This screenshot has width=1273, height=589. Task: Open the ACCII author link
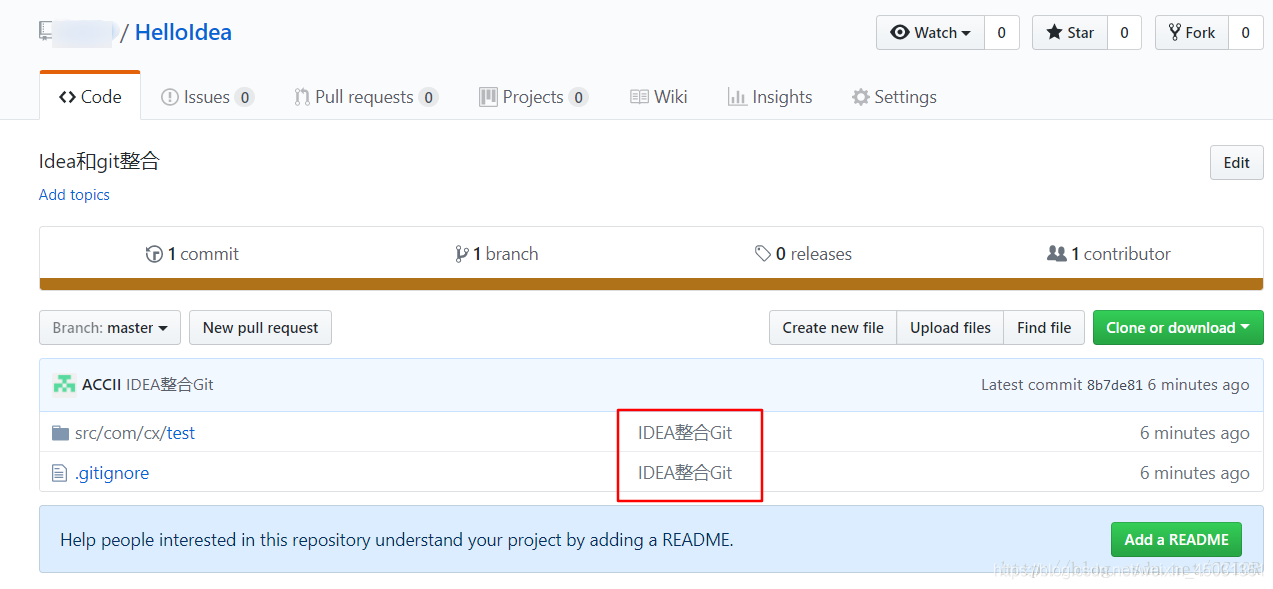[x=102, y=385]
